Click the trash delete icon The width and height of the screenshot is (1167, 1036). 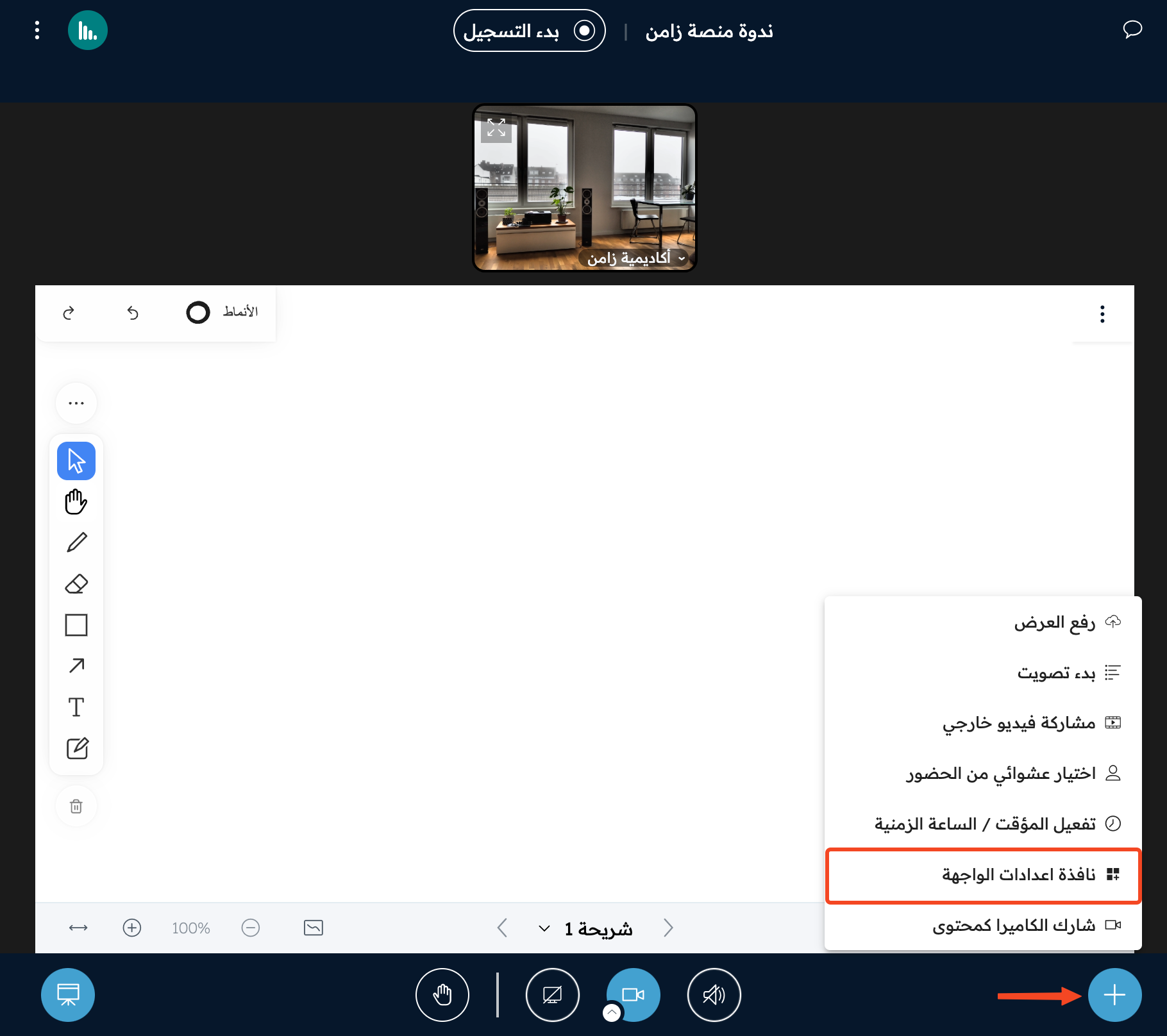coord(76,806)
